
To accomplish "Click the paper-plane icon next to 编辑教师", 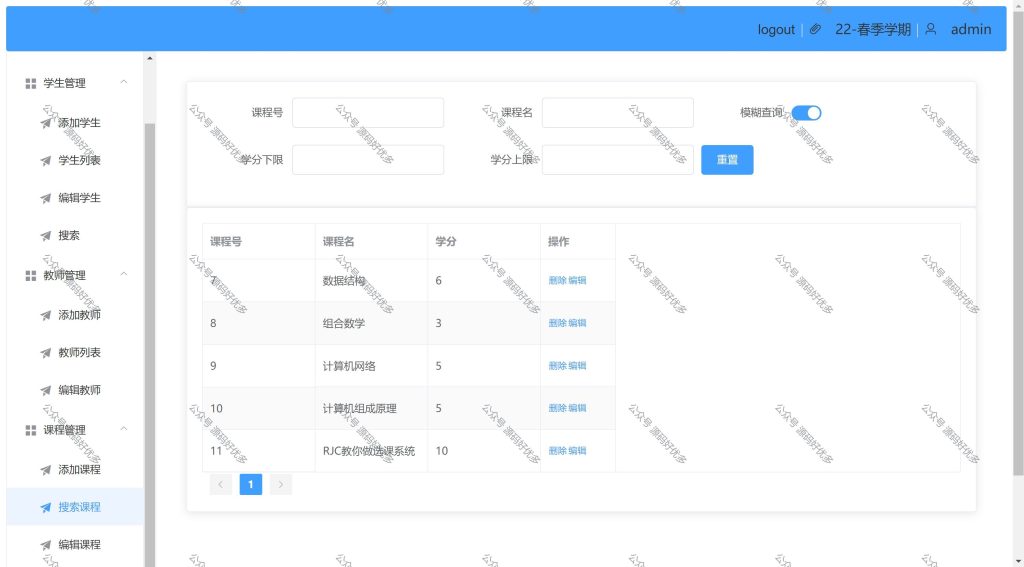I will coord(46,391).
